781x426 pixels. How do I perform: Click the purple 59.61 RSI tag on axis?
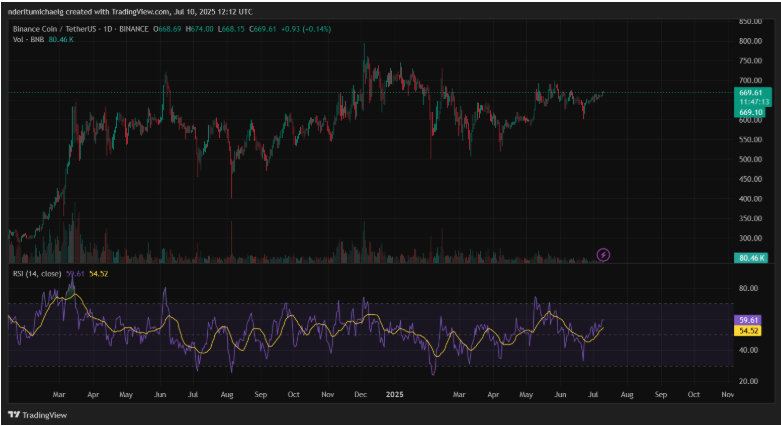748,320
